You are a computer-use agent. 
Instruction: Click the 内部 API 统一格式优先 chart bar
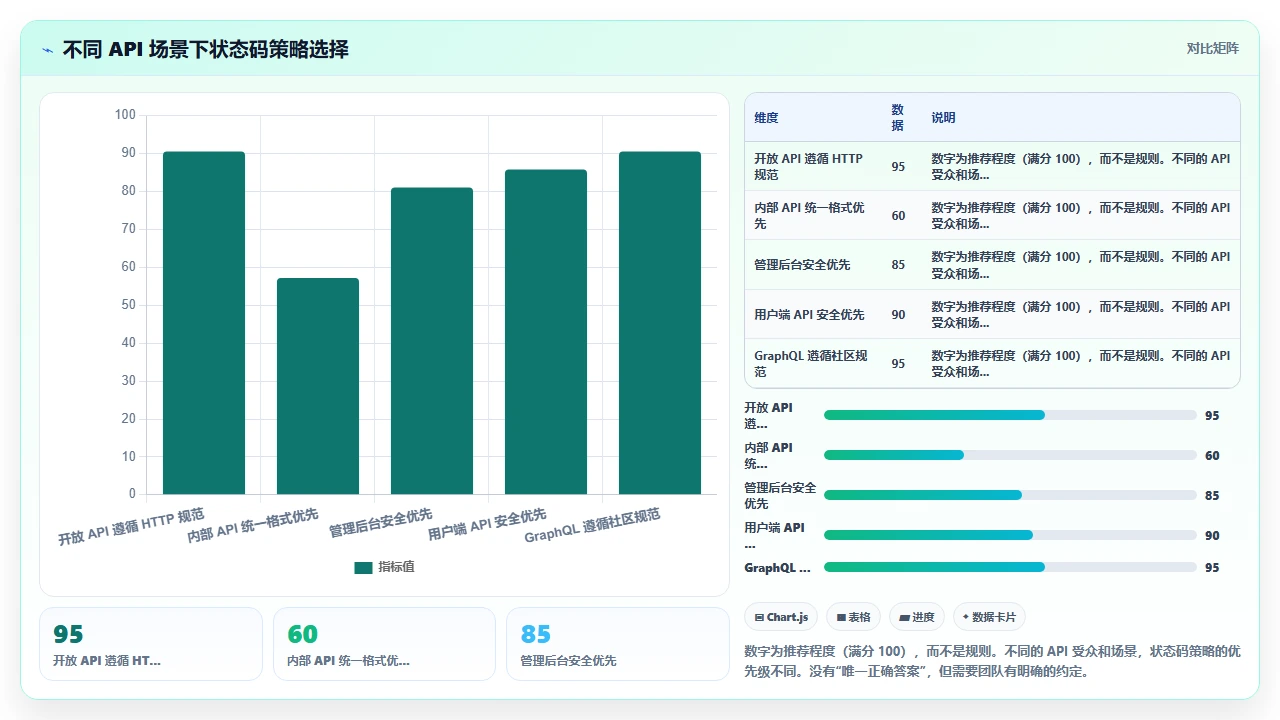318,386
